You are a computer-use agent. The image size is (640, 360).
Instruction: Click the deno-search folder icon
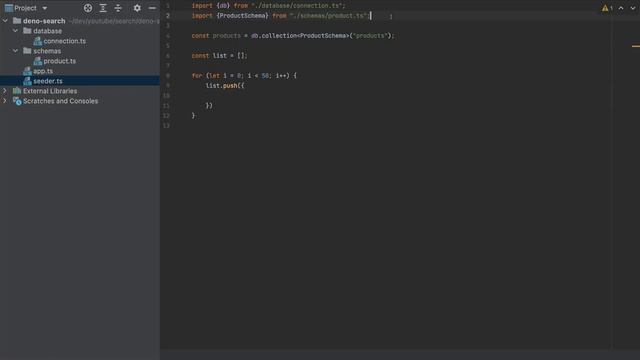pyautogui.click(x=17, y=20)
